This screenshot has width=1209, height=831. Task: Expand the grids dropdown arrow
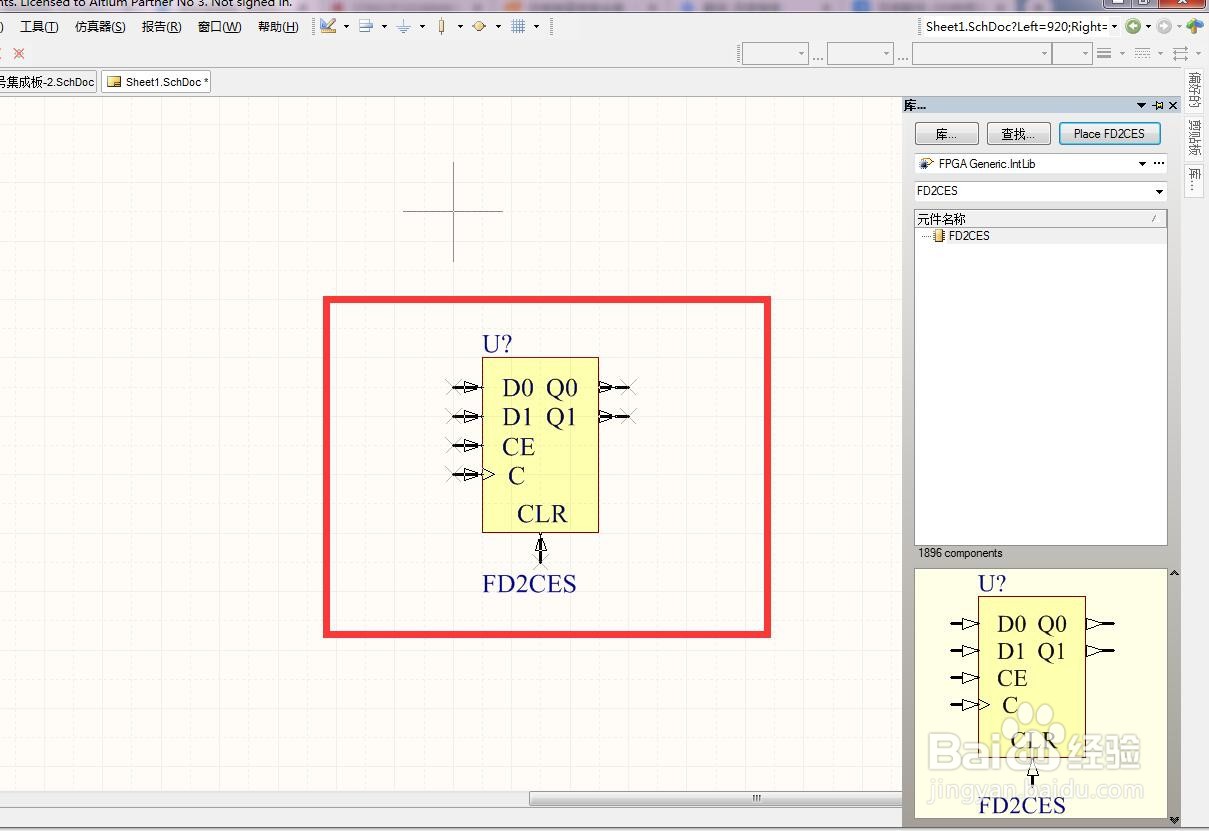(x=536, y=26)
